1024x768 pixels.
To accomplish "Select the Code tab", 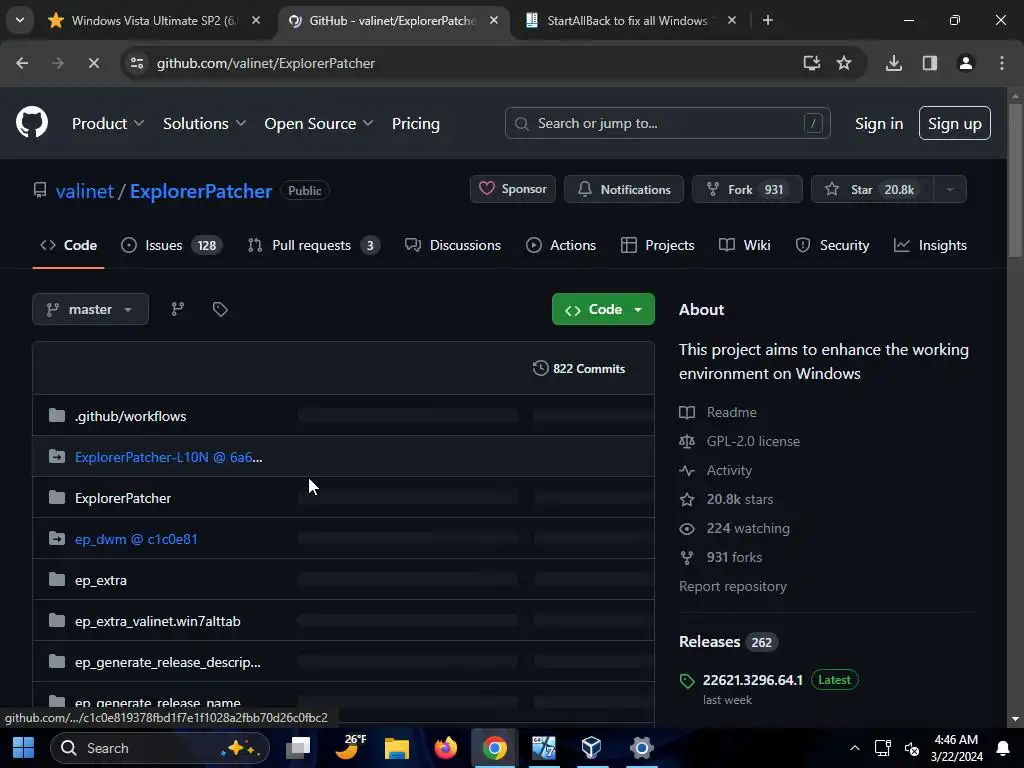I will 69,246.
